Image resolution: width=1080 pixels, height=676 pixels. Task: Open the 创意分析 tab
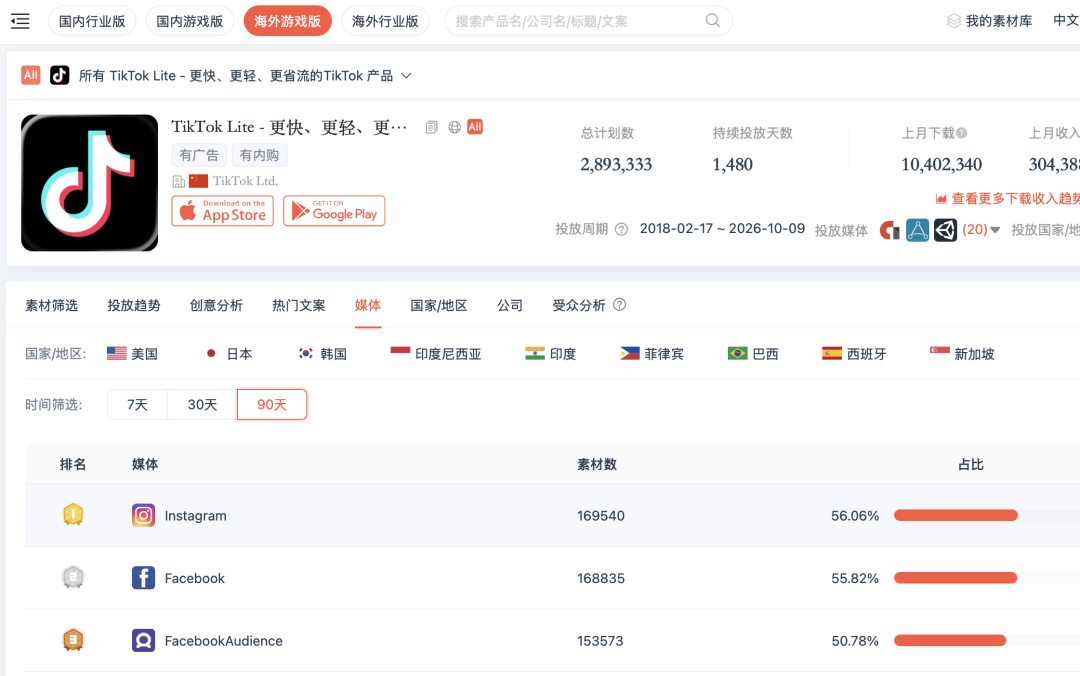216,305
